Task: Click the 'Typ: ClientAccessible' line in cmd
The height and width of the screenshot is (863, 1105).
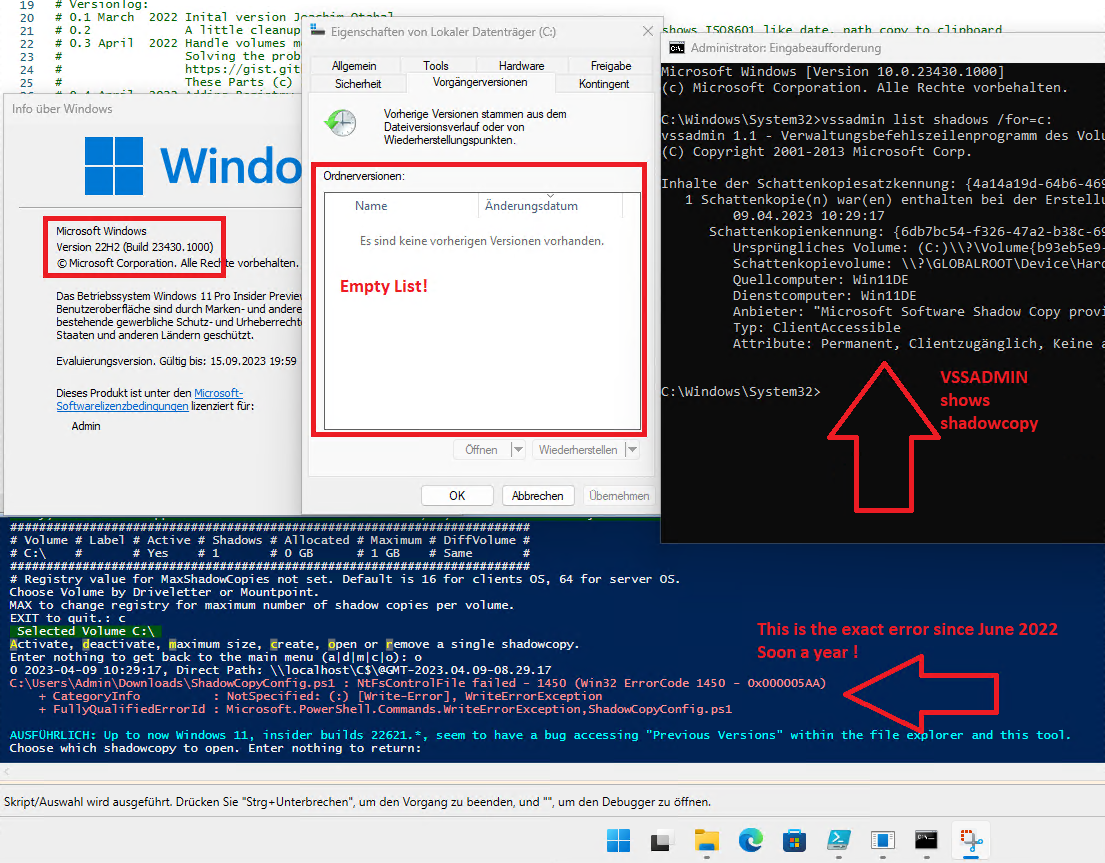Action: pyautogui.click(x=816, y=327)
